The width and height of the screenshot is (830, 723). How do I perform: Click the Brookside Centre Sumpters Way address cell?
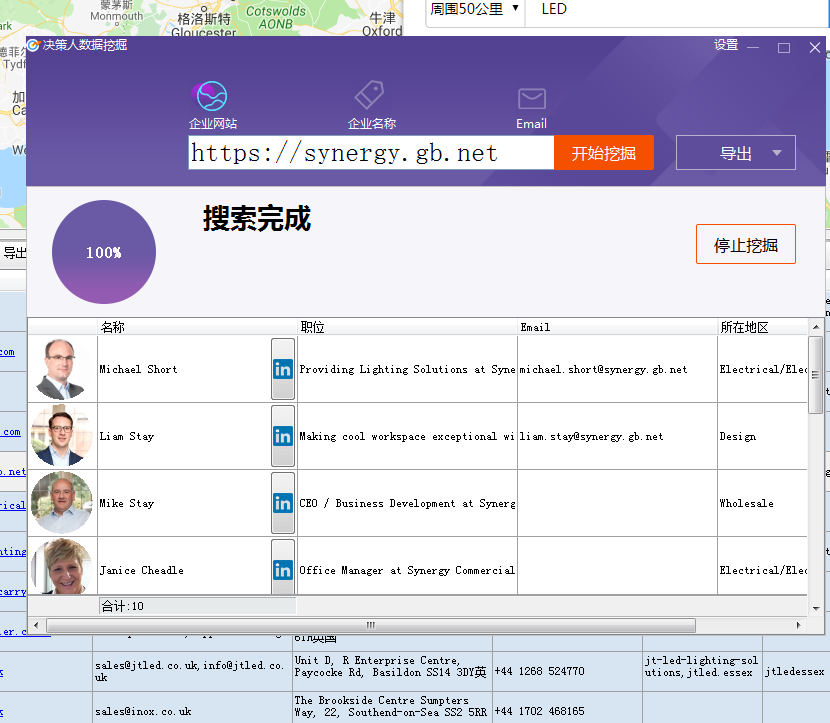tap(392, 707)
